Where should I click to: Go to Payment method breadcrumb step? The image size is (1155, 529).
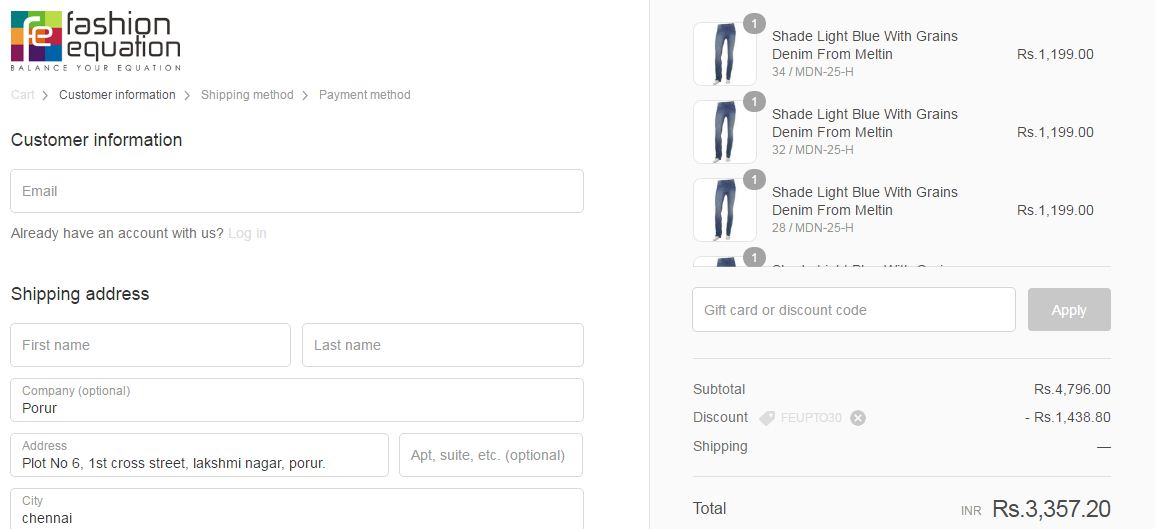pyautogui.click(x=364, y=95)
